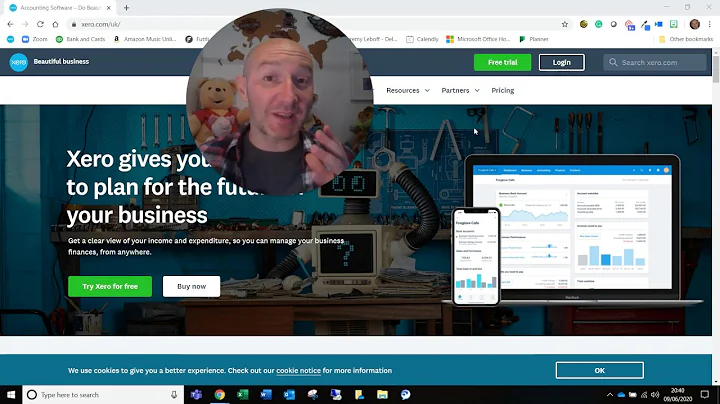This screenshot has width=720, height=404.
Task: Dismiss cookie banner with OK
Action: click(x=600, y=370)
